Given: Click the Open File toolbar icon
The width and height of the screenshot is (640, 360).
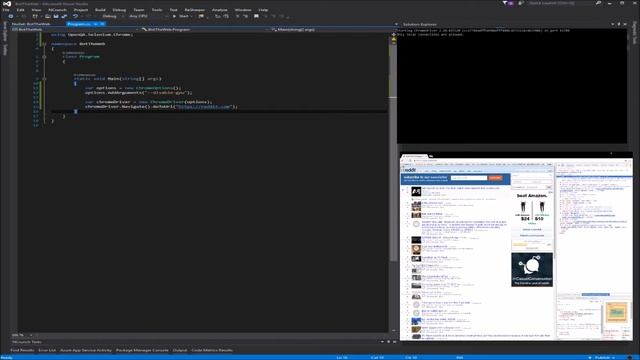Looking at the screenshot, I should click(x=48, y=16).
